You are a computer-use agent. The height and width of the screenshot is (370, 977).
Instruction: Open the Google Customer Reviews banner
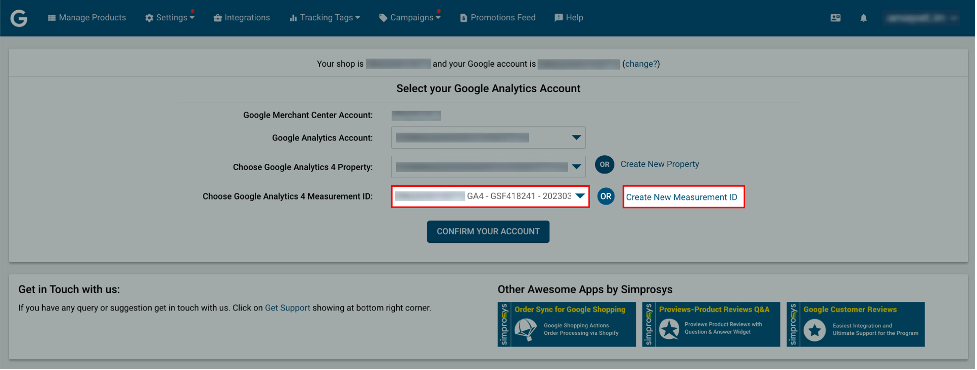(x=855, y=325)
